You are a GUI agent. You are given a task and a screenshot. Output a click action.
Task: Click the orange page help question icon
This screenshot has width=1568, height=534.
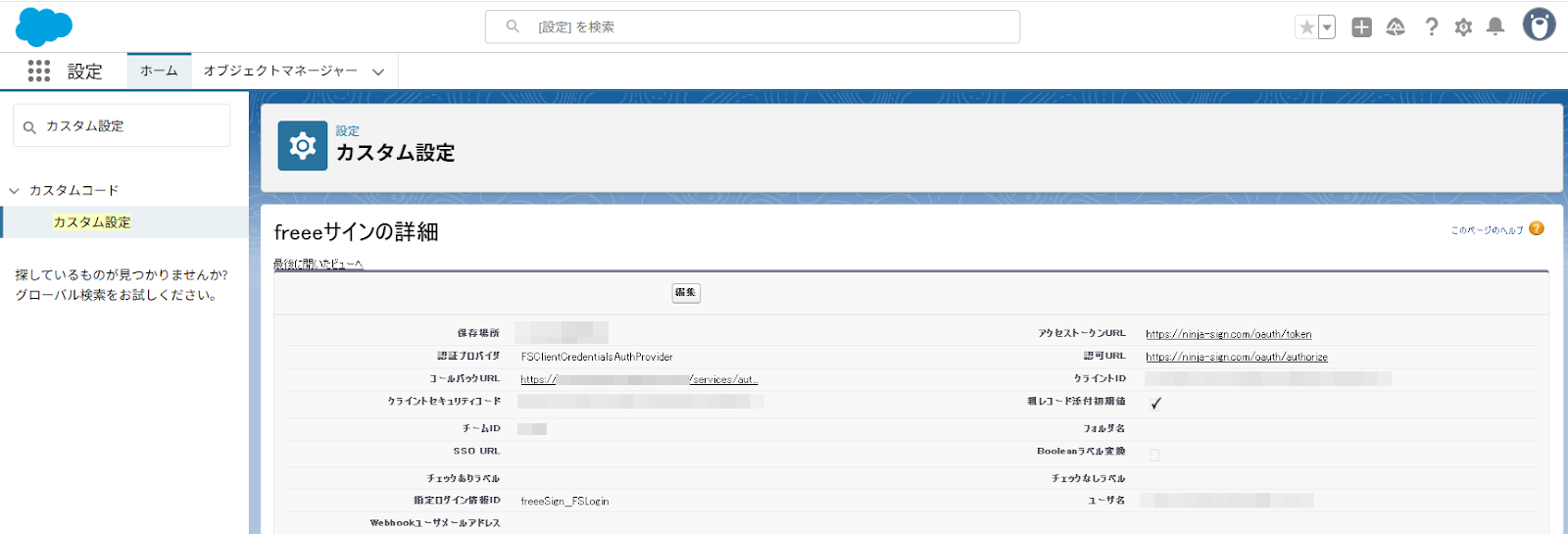click(1537, 228)
